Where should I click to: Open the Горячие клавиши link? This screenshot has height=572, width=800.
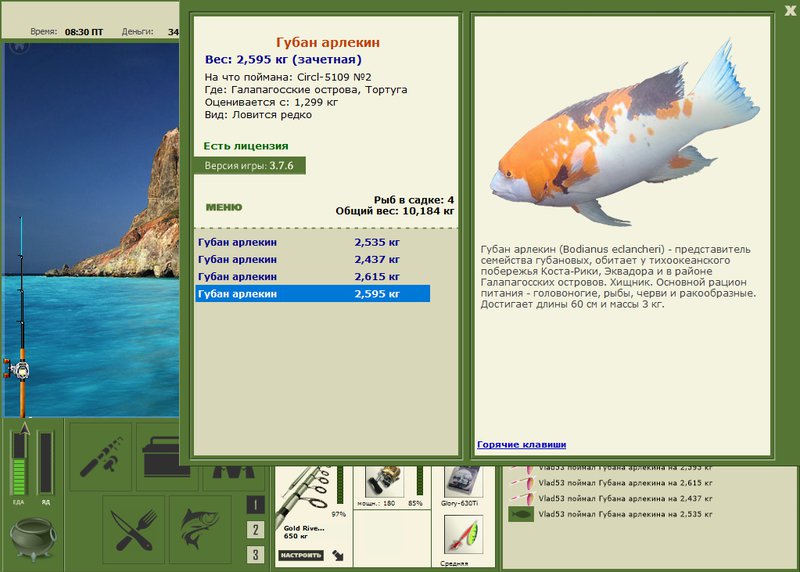click(521, 444)
